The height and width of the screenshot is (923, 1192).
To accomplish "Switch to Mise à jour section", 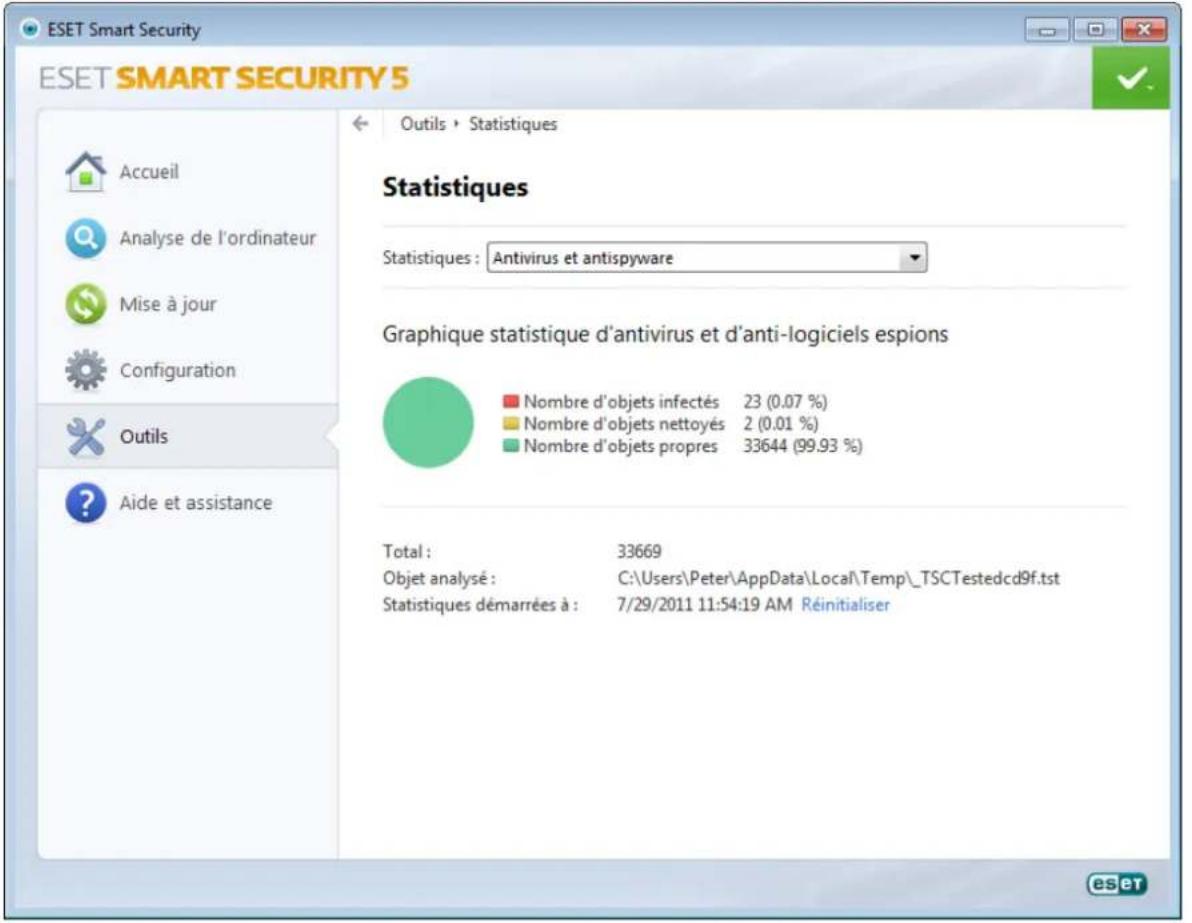I will point(188,304).
